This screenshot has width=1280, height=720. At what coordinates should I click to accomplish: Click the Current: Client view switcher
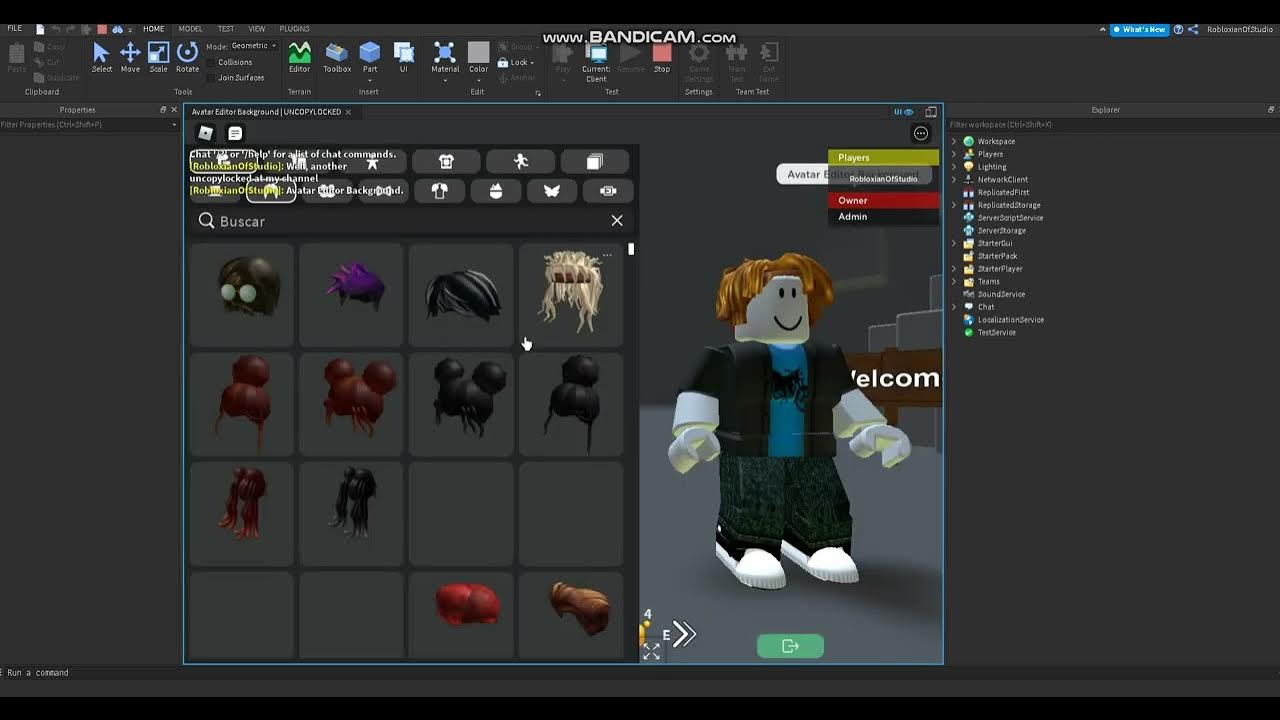596,62
